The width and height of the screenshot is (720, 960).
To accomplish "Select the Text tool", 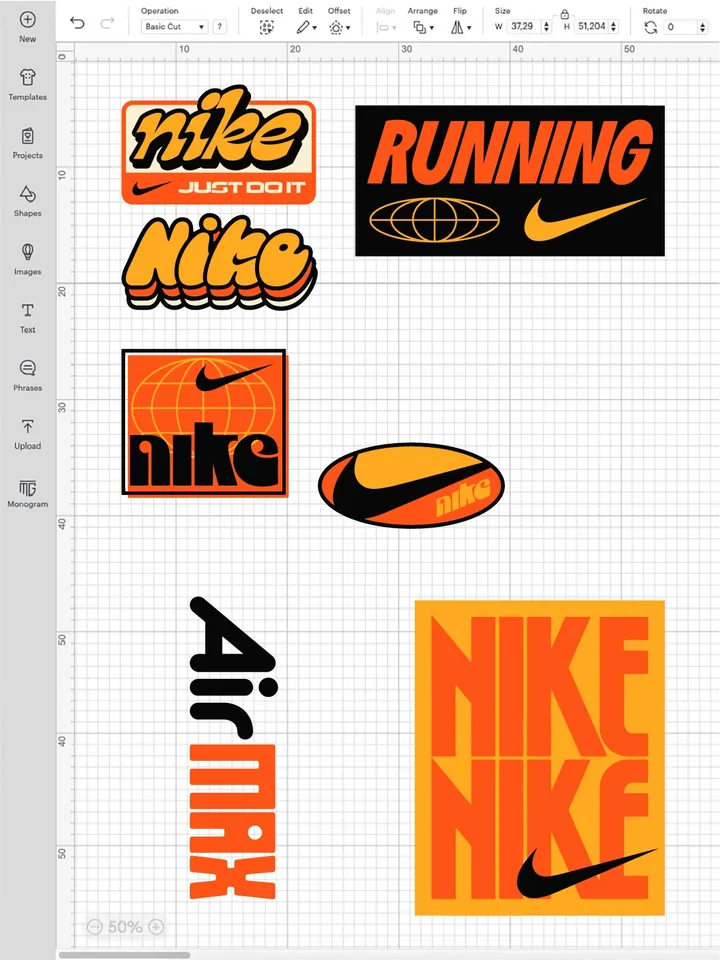I will click(27, 311).
